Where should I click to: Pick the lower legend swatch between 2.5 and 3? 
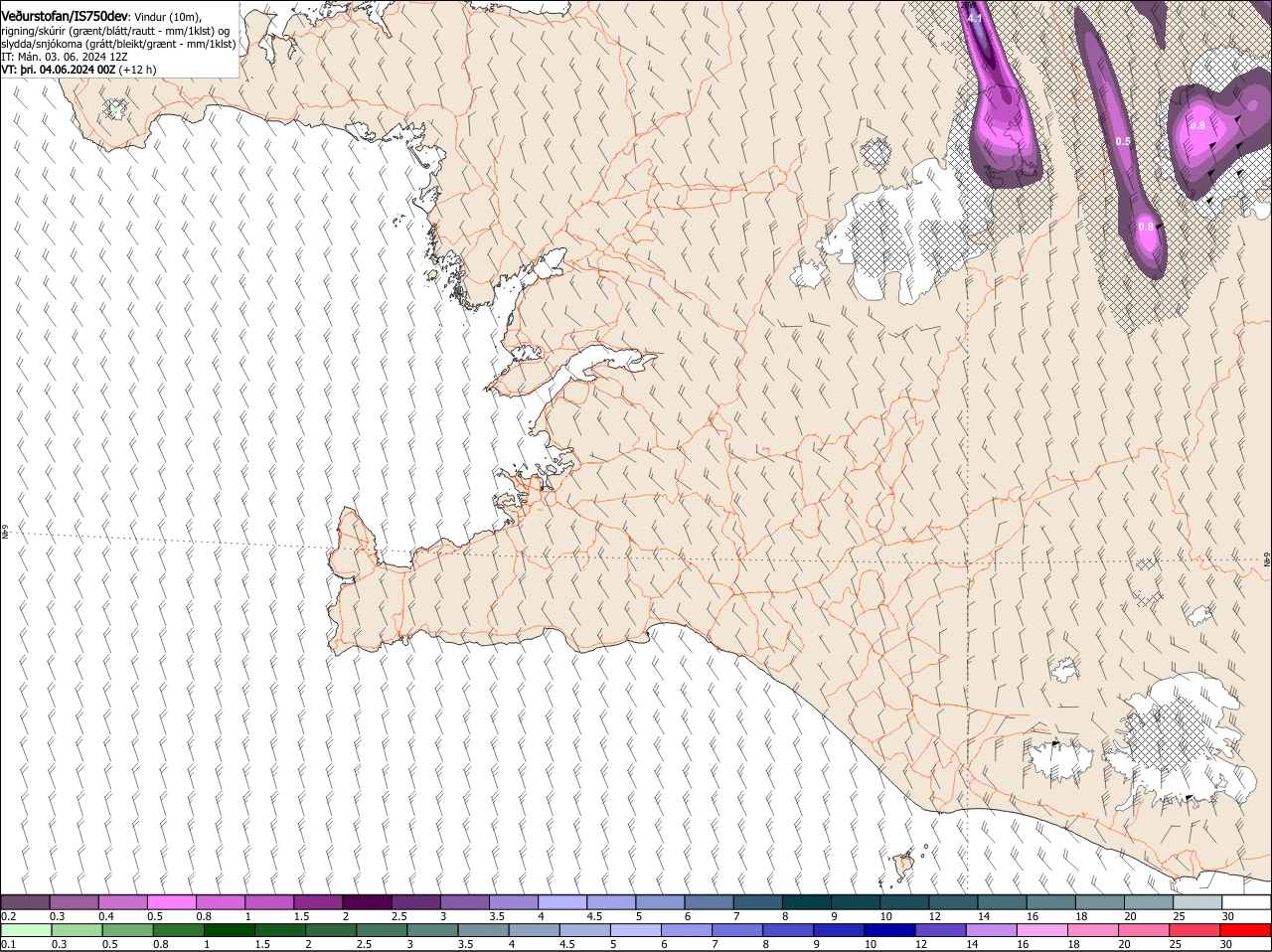point(382,931)
